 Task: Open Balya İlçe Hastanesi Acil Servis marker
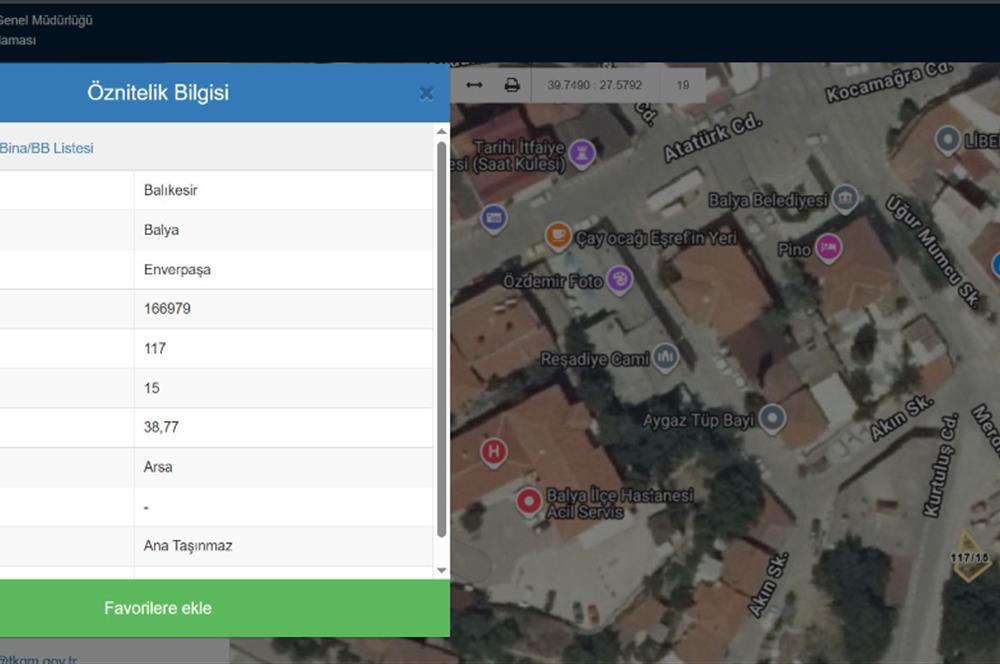[x=529, y=501]
